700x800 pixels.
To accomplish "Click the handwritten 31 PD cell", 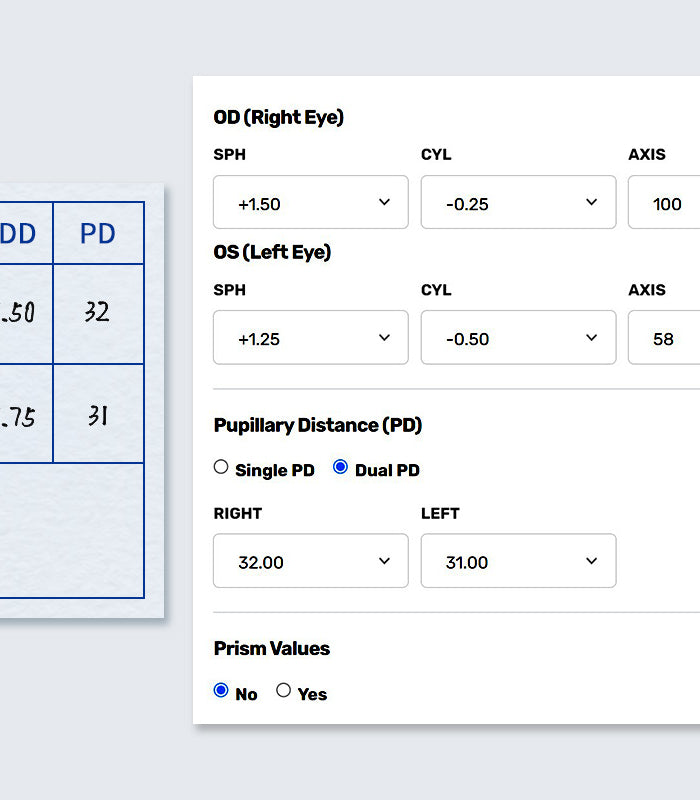I will [x=97, y=414].
